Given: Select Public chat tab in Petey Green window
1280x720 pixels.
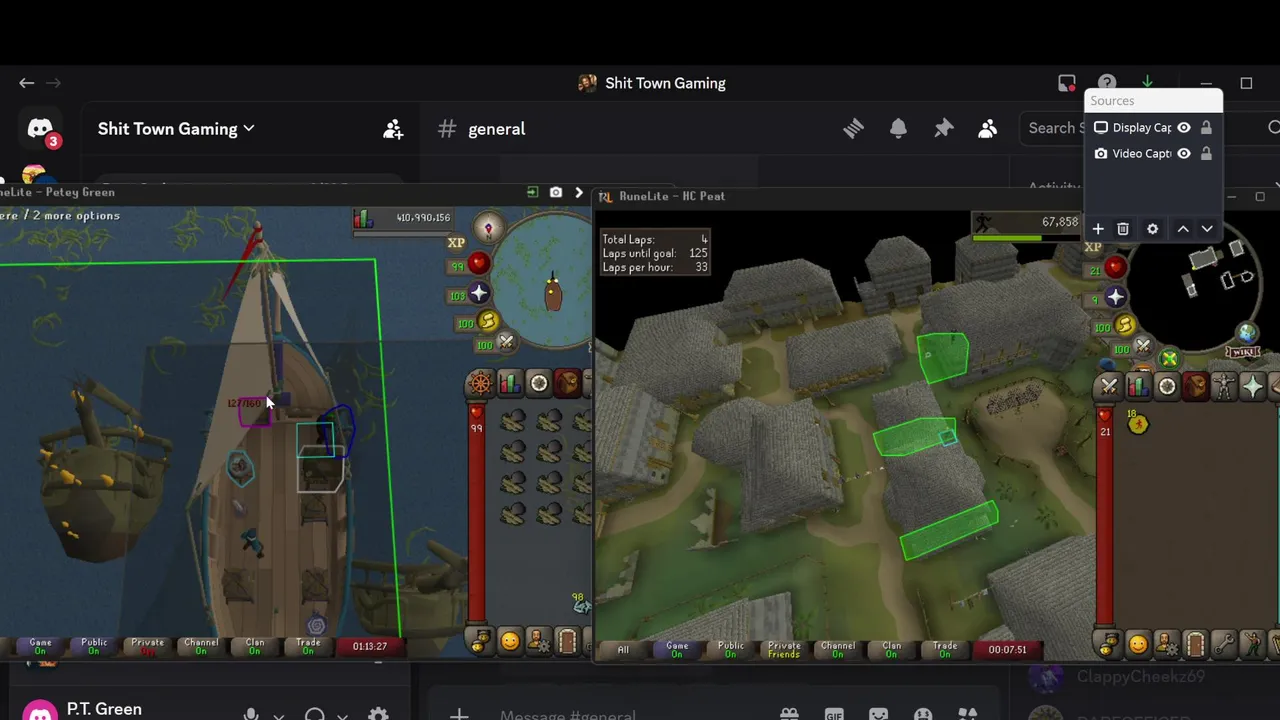Looking at the screenshot, I should [94, 646].
